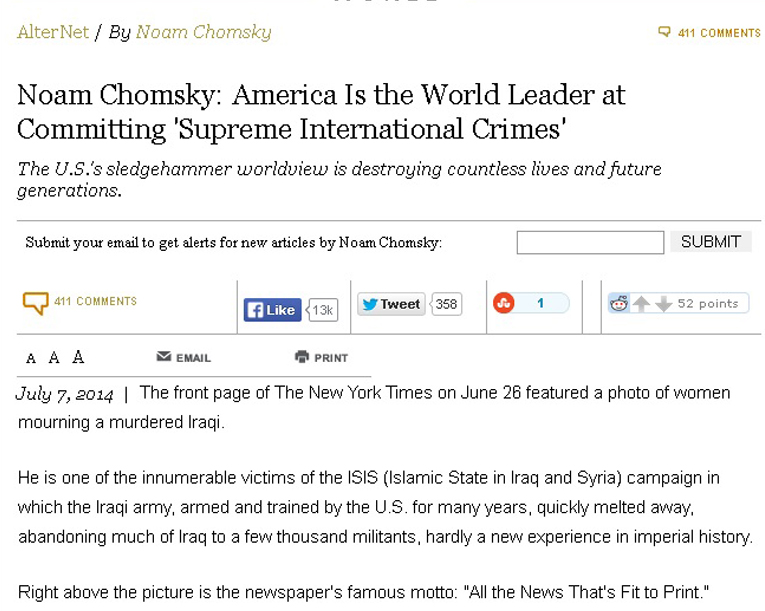This screenshot has width=765, height=611.
Task: Click the comment bubble icon below the email form
Action: [35, 303]
